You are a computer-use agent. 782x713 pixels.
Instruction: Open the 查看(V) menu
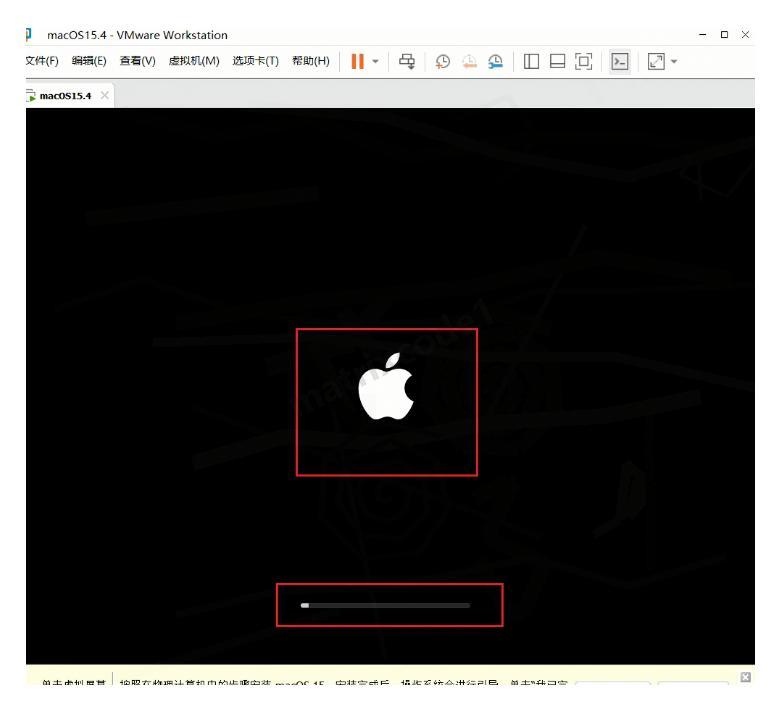click(x=137, y=61)
